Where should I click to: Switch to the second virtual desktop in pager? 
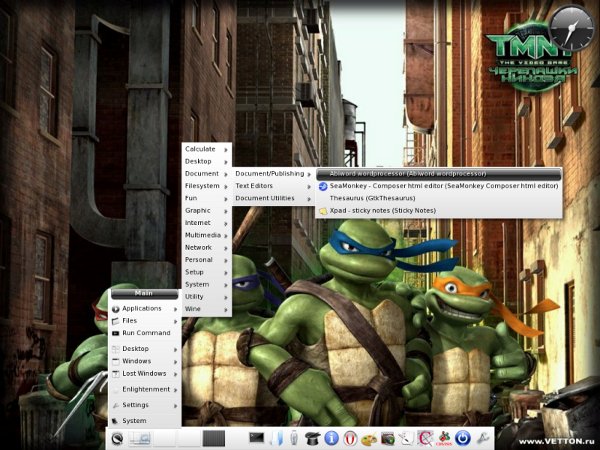click(x=164, y=439)
